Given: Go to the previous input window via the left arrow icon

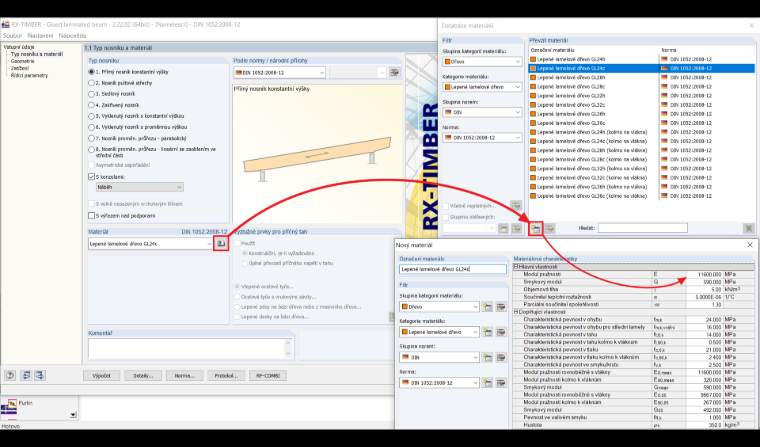Looking at the screenshot, I should tap(26, 375).
